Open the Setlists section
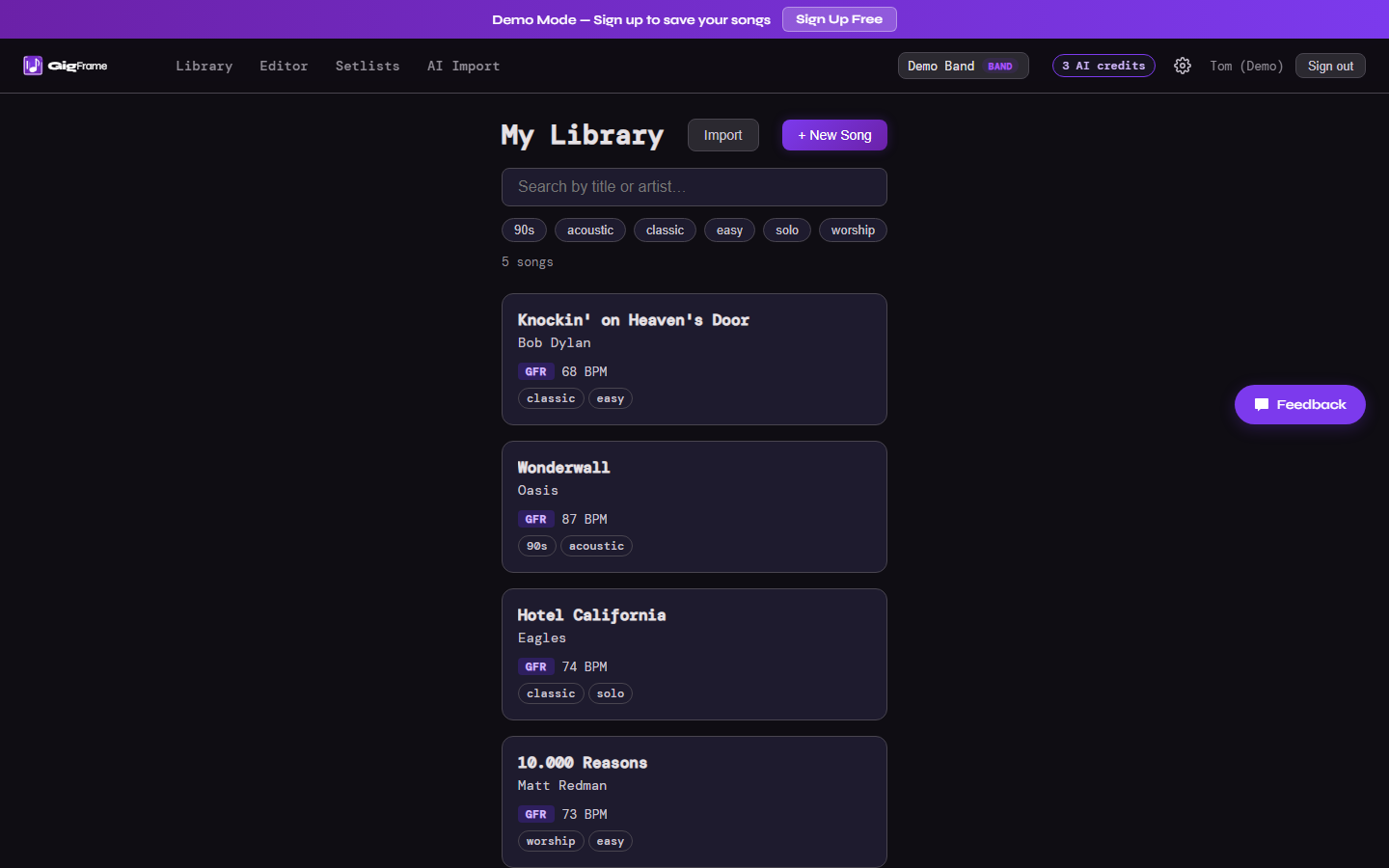Screen dimensions: 1389x868 coord(368,66)
